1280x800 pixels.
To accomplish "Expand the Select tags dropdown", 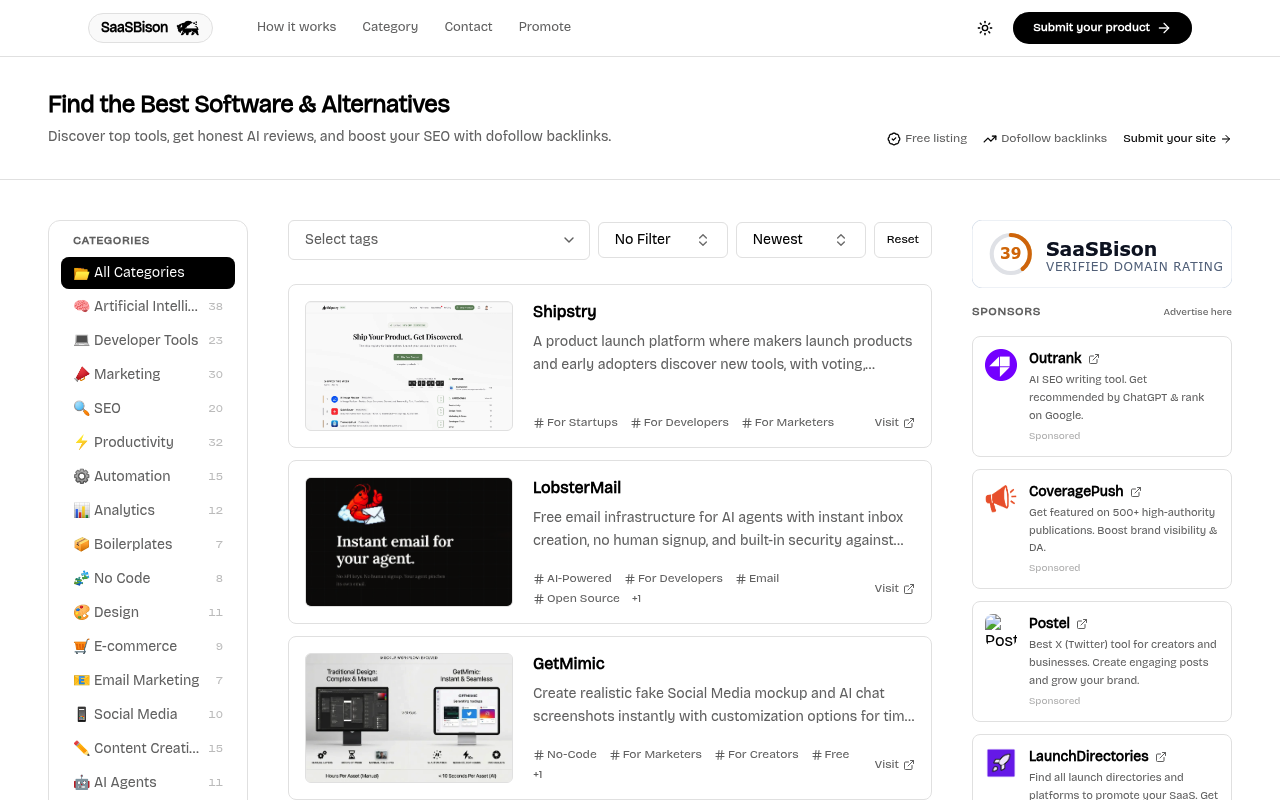I will click(x=439, y=240).
